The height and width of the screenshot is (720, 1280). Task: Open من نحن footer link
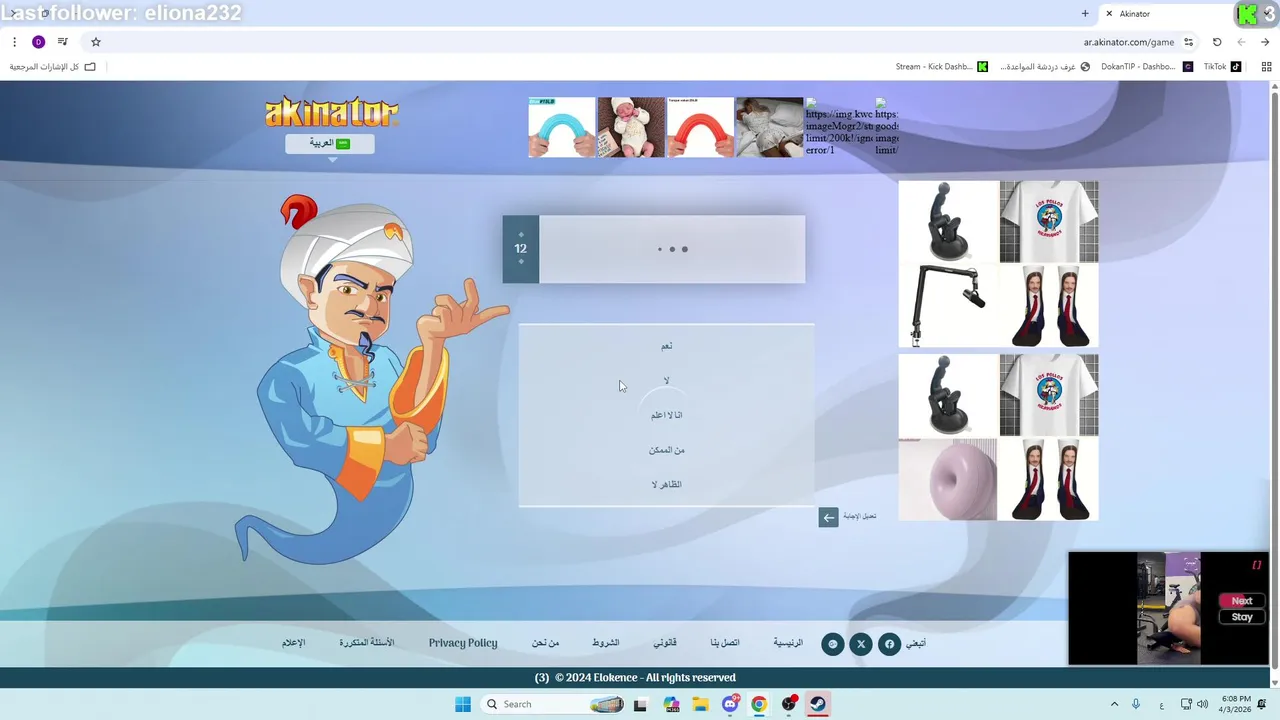click(x=546, y=643)
